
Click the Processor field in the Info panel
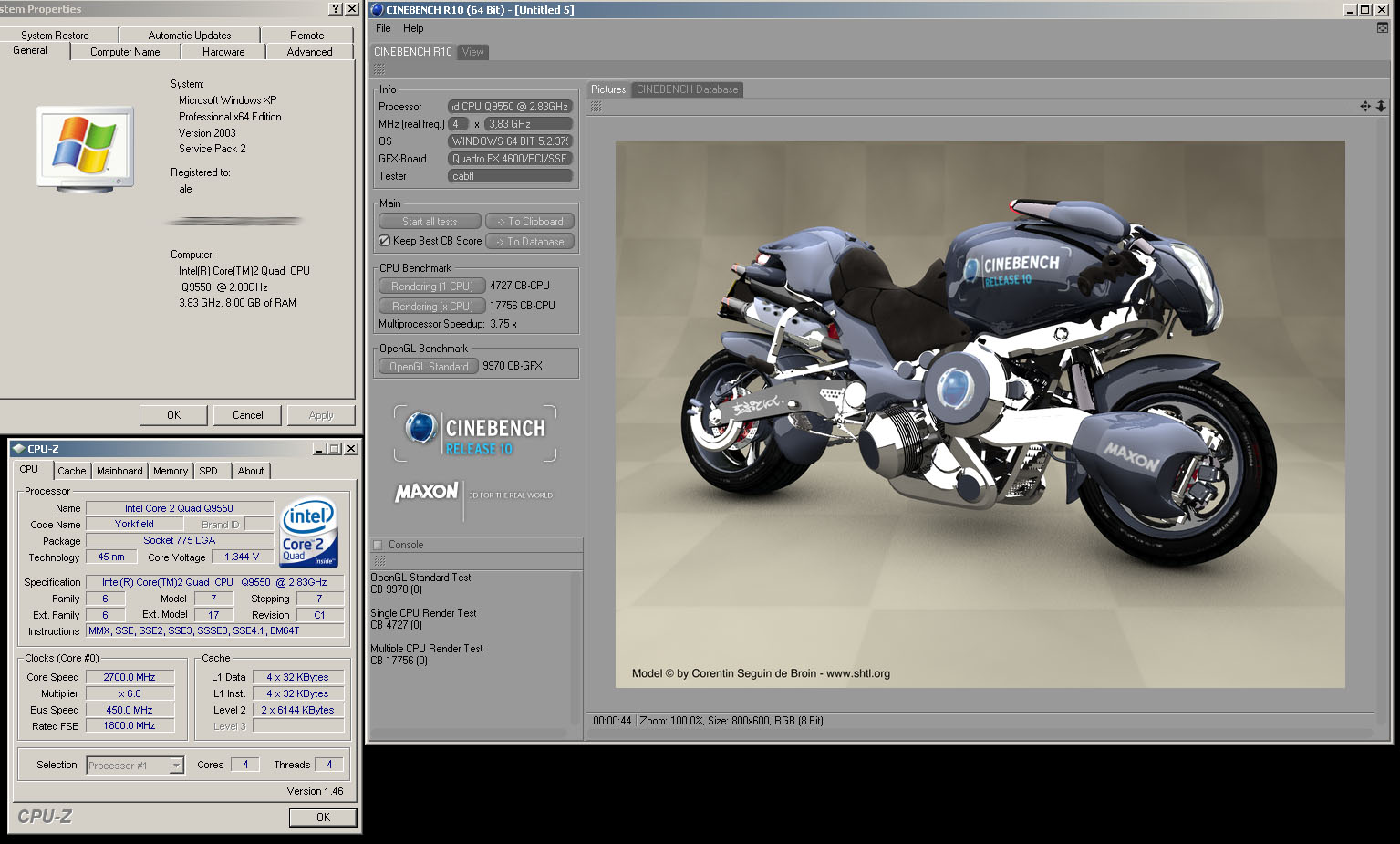pos(510,107)
